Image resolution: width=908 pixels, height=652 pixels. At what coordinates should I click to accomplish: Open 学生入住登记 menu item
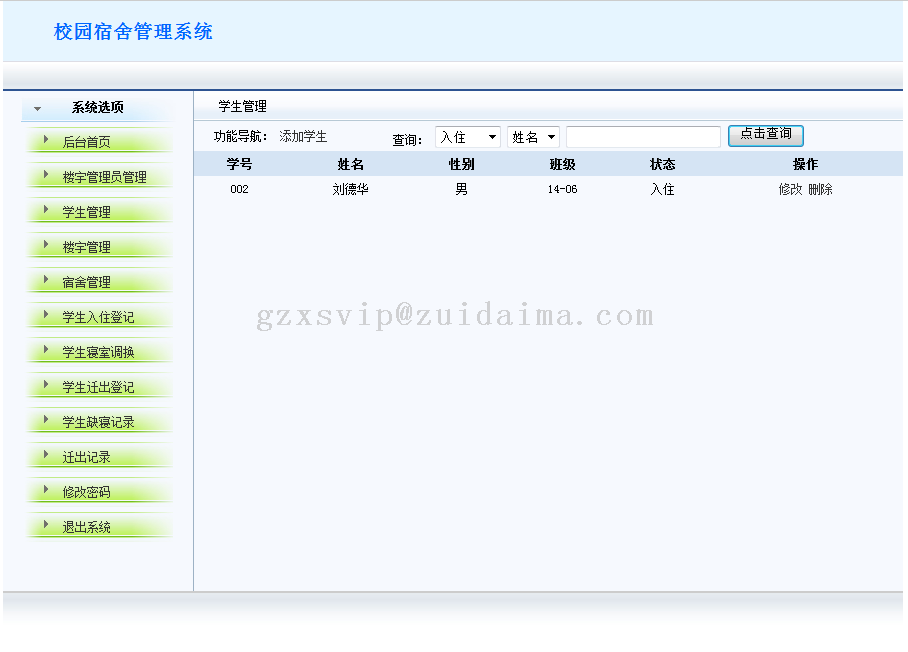[x=98, y=317]
